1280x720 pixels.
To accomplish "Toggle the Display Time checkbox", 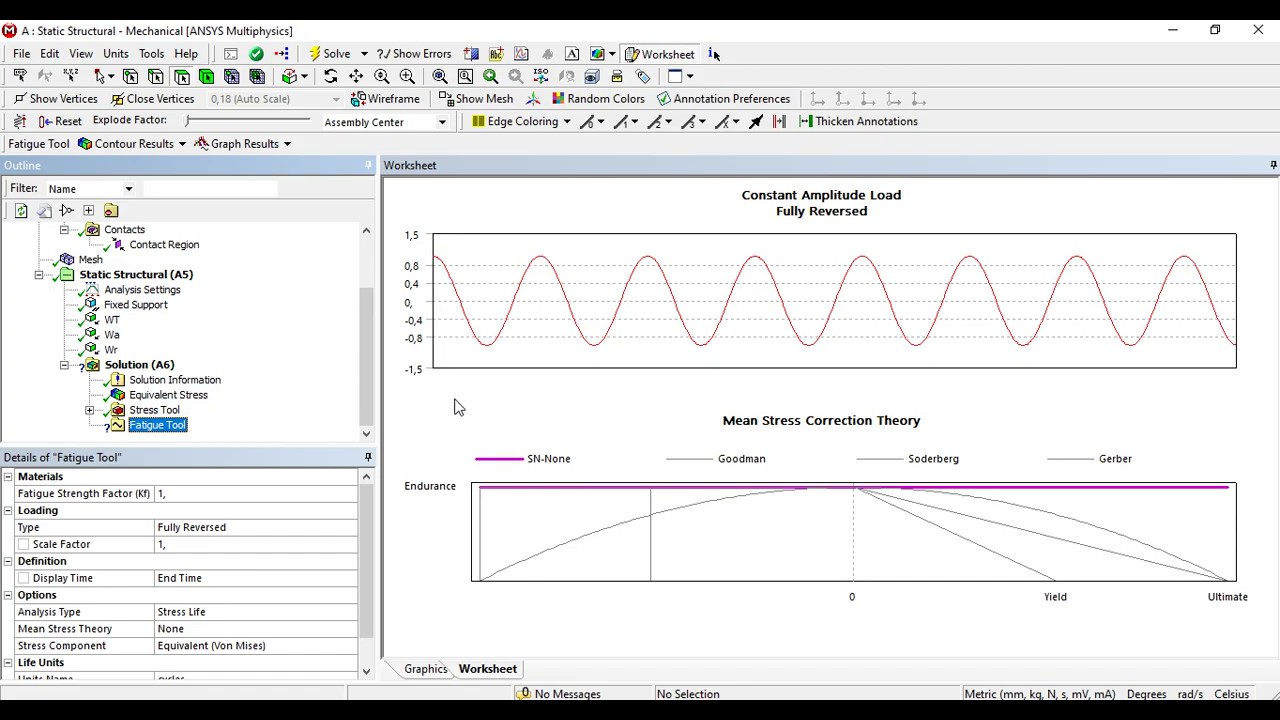I will [24, 578].
